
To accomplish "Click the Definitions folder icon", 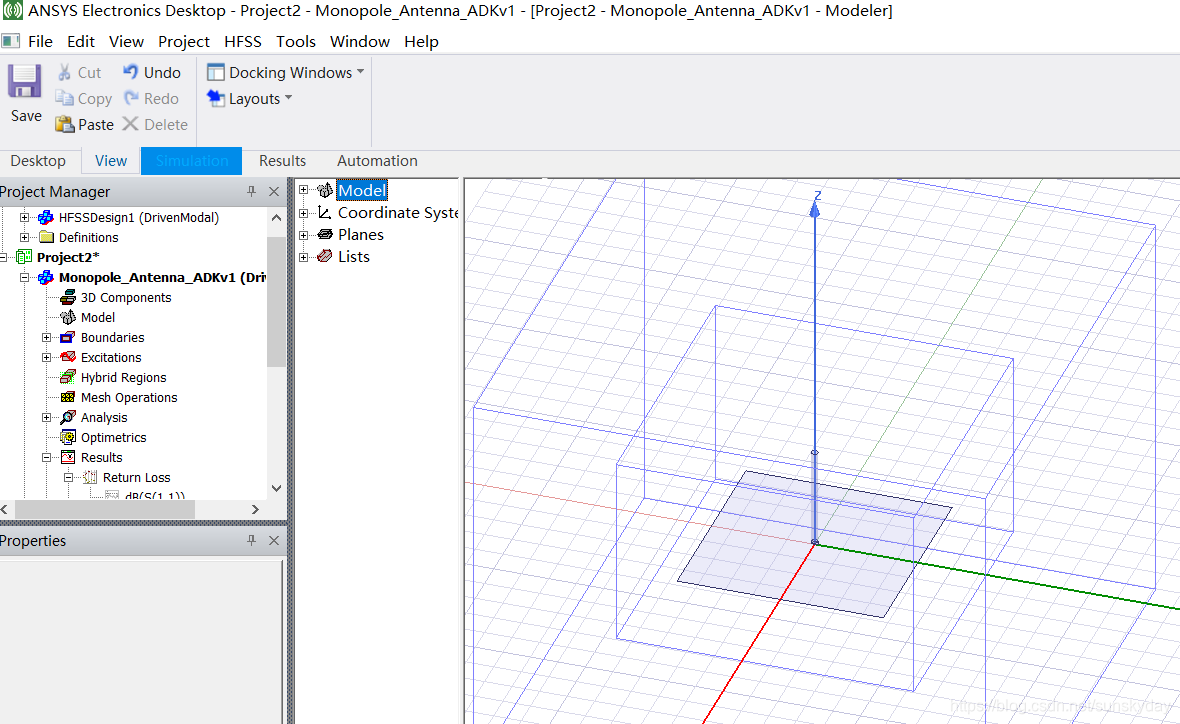I will 47,237.
